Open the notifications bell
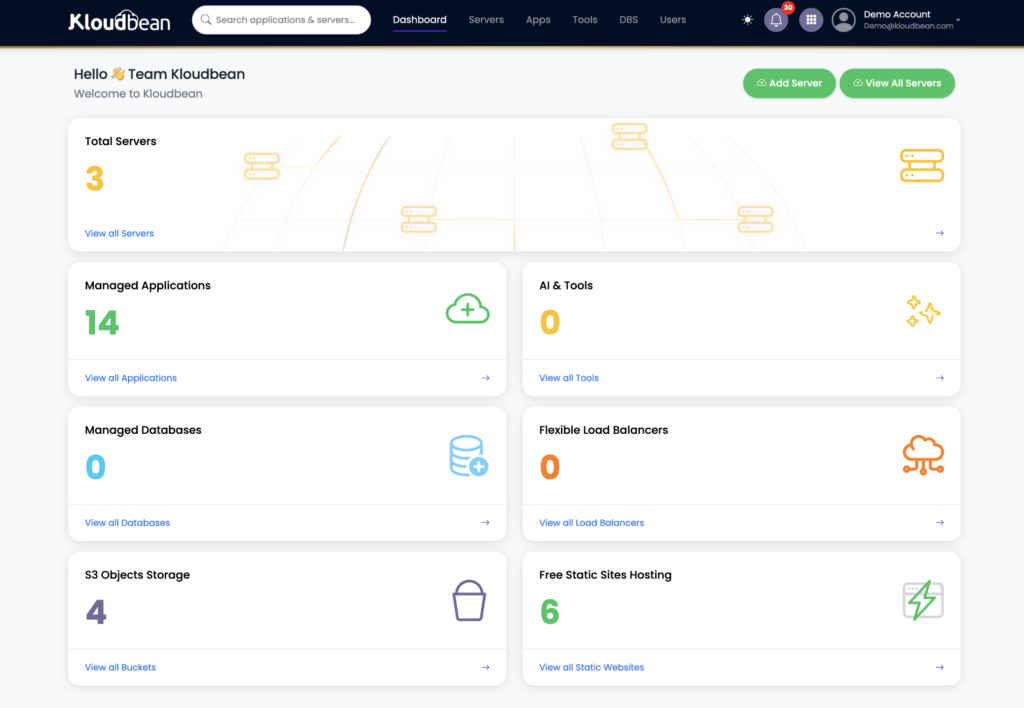The image size is (1024, 708). click(776, 20)
